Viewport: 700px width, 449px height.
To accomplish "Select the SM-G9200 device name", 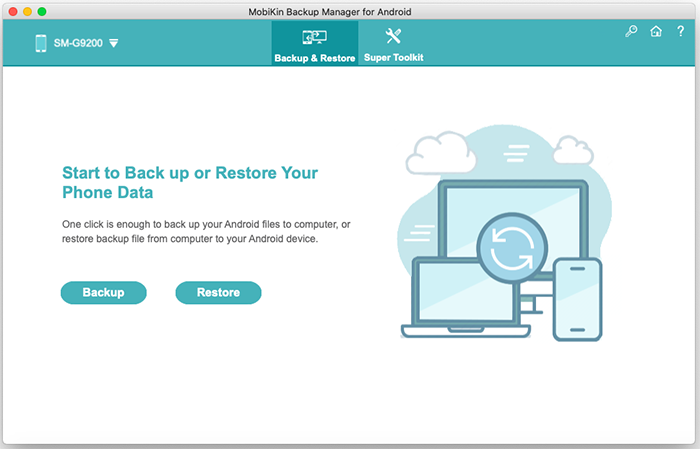I will pos(78,43).
